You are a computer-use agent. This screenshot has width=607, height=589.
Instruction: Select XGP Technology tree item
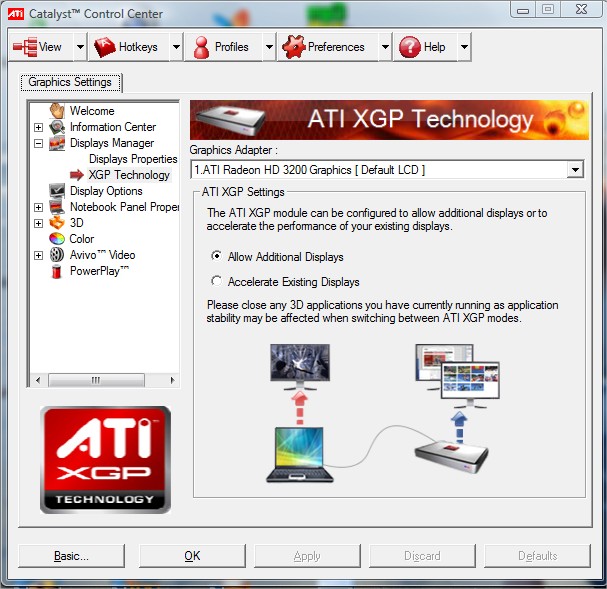[x=129, y=175]
